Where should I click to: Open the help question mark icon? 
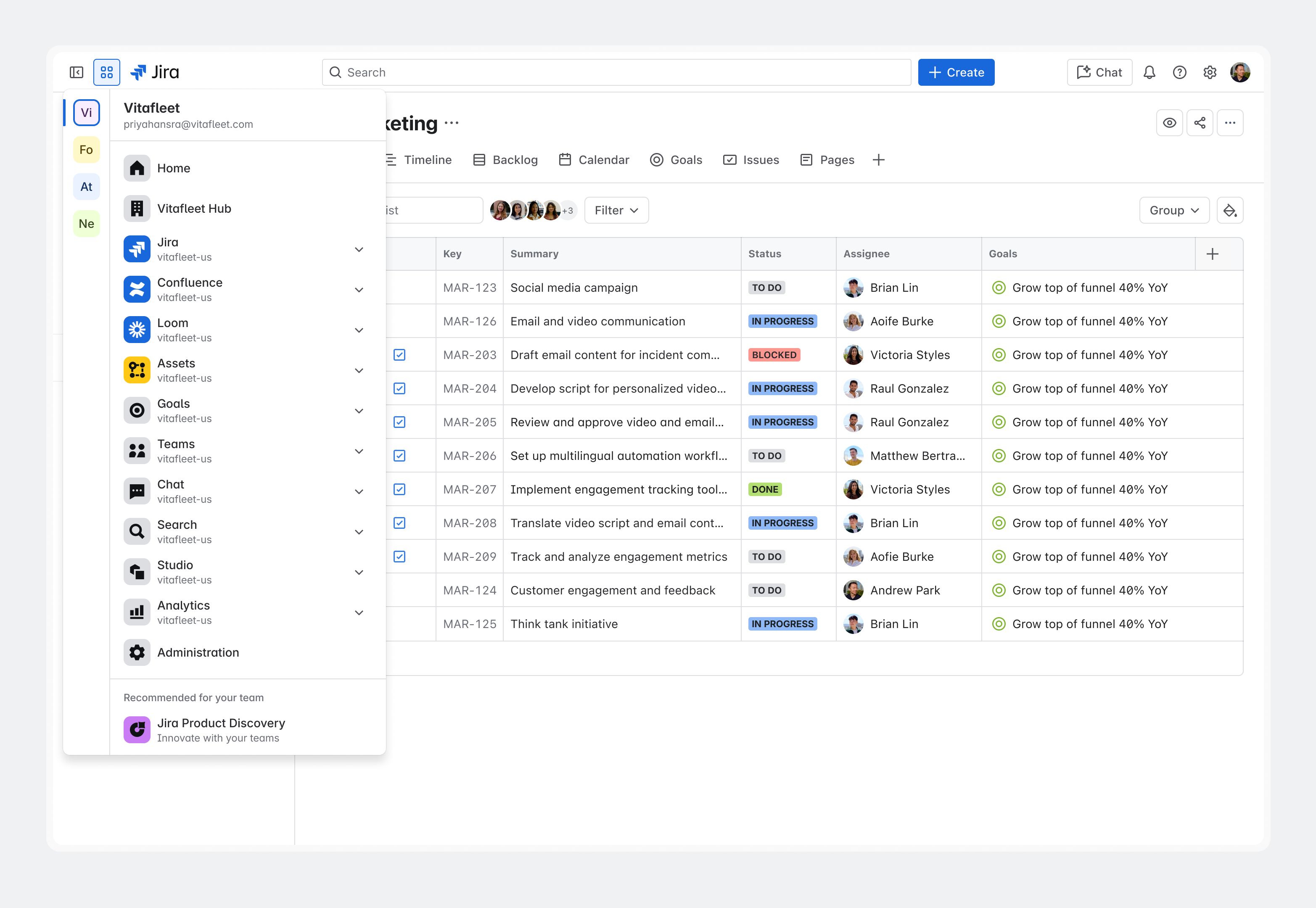pos(1179,72)
